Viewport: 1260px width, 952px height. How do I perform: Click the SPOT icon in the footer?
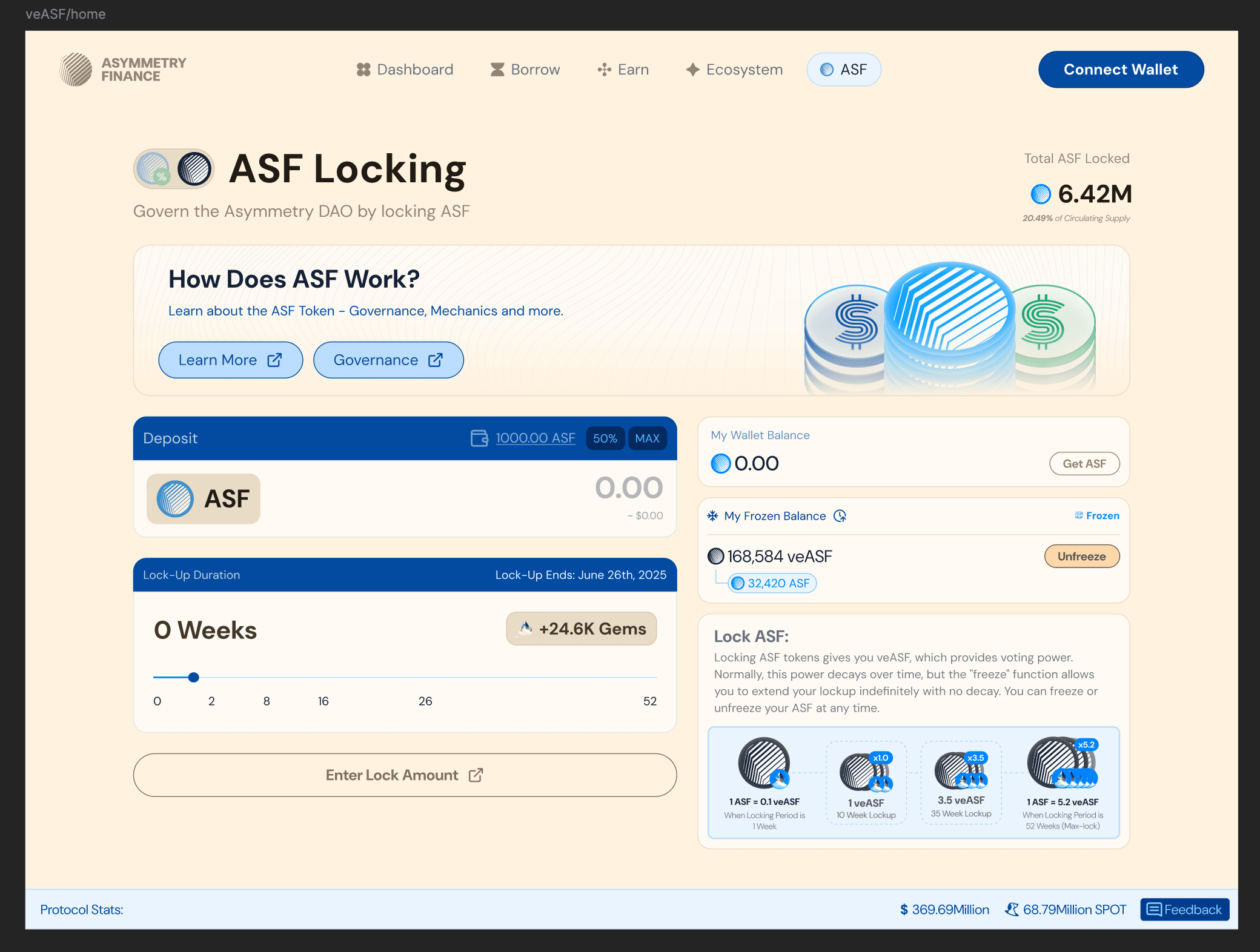click(x=1012, y=910)
